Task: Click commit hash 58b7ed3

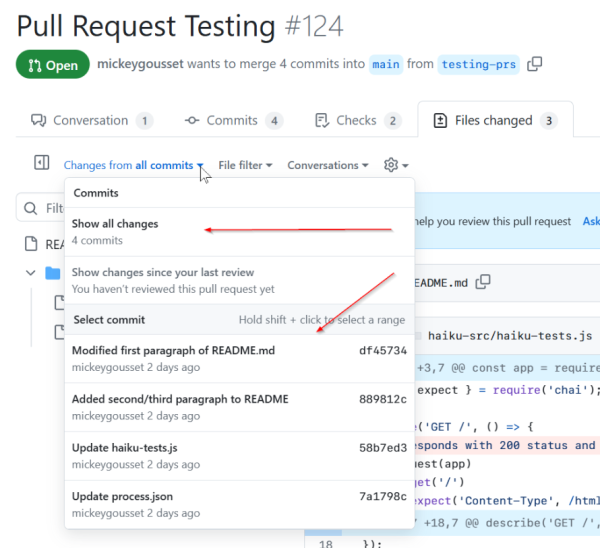Action: tap(383, 448)
